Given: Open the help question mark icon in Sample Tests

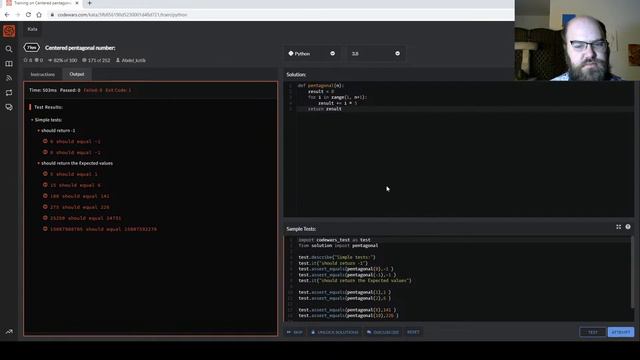Looking at the screenshot, I should pos(628,227).
